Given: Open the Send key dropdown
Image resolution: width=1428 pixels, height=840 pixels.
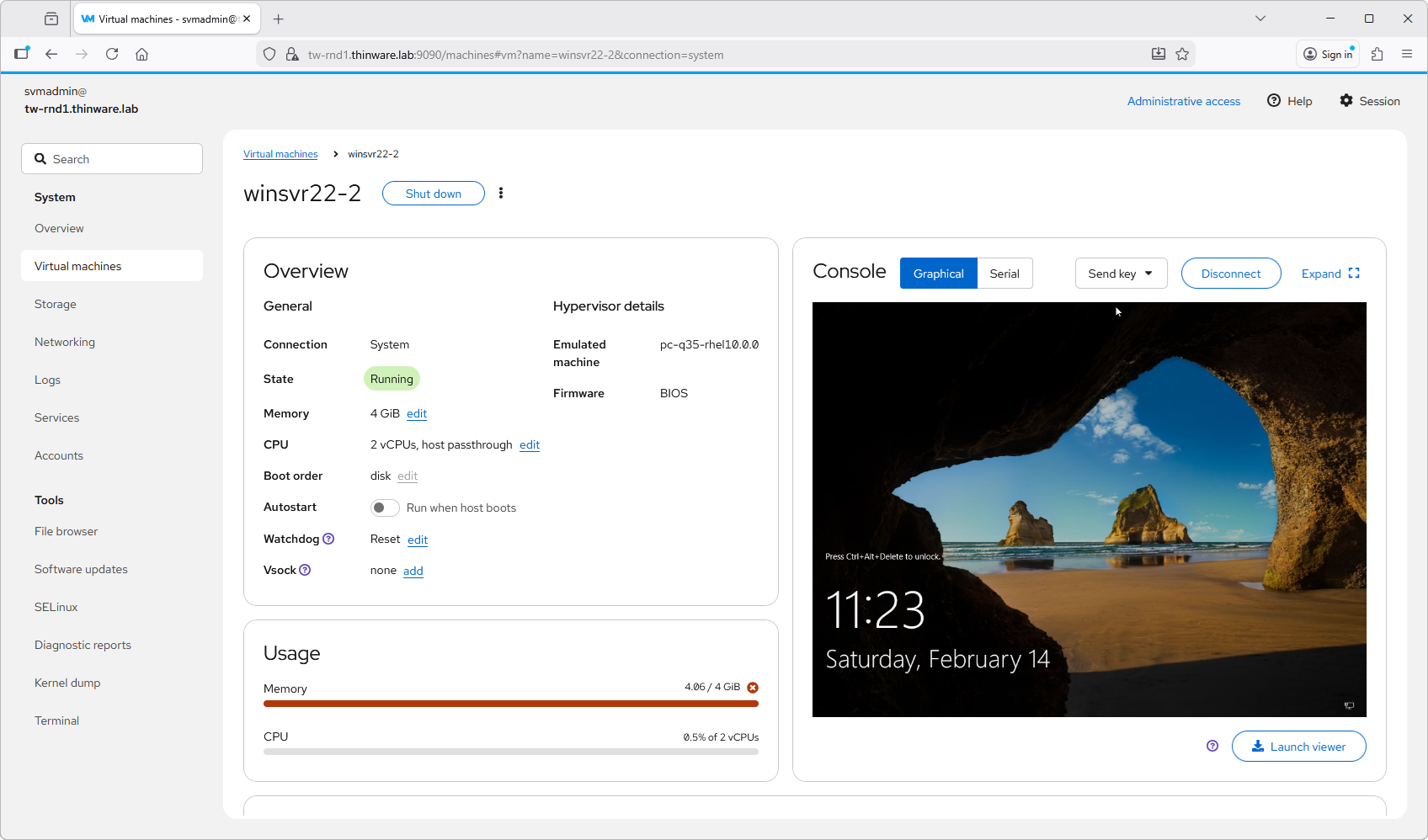Looking at the screenshot, I should tap(1122, 274).
